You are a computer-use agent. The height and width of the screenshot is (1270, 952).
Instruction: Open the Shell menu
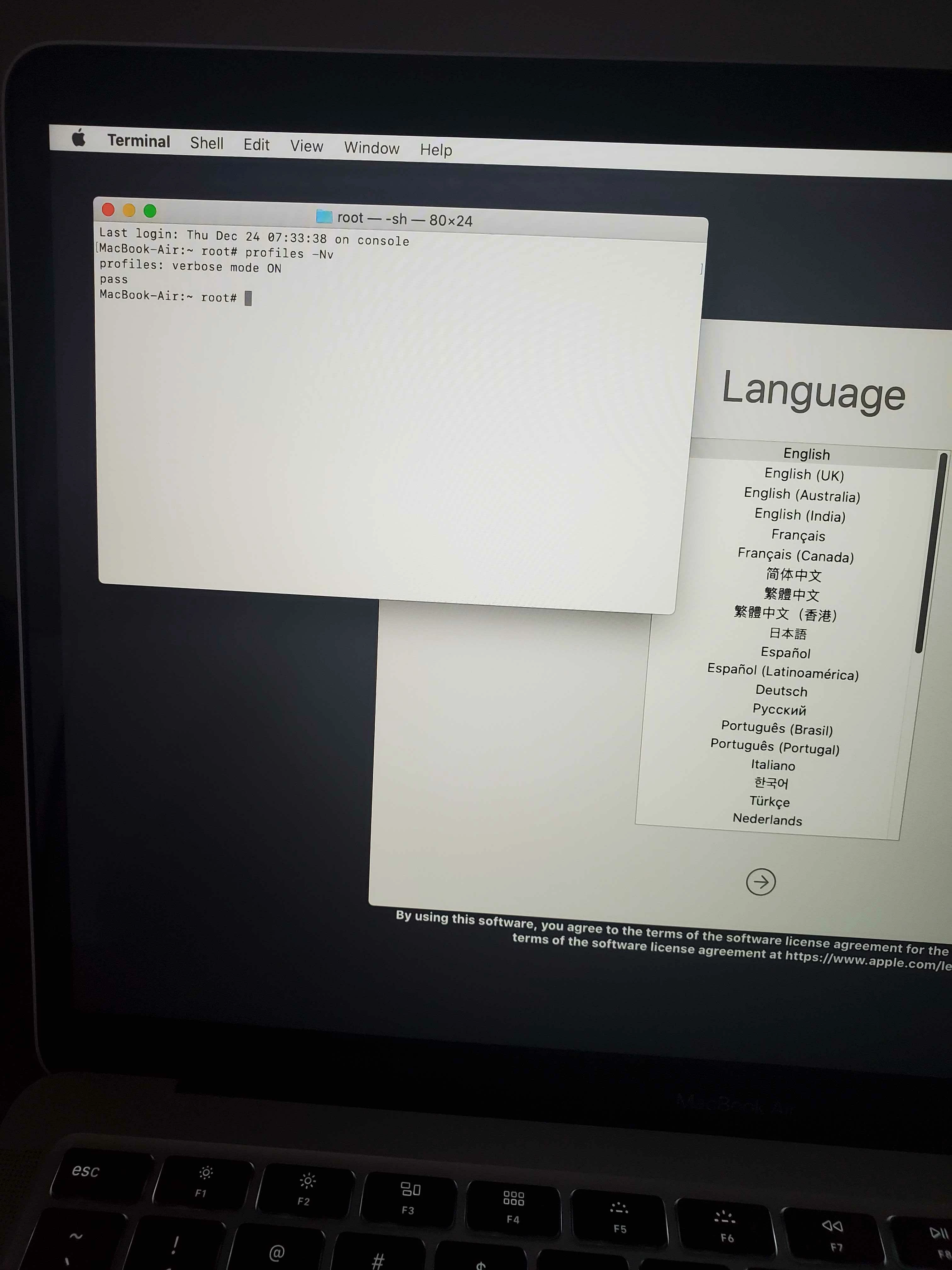[207, 143]
